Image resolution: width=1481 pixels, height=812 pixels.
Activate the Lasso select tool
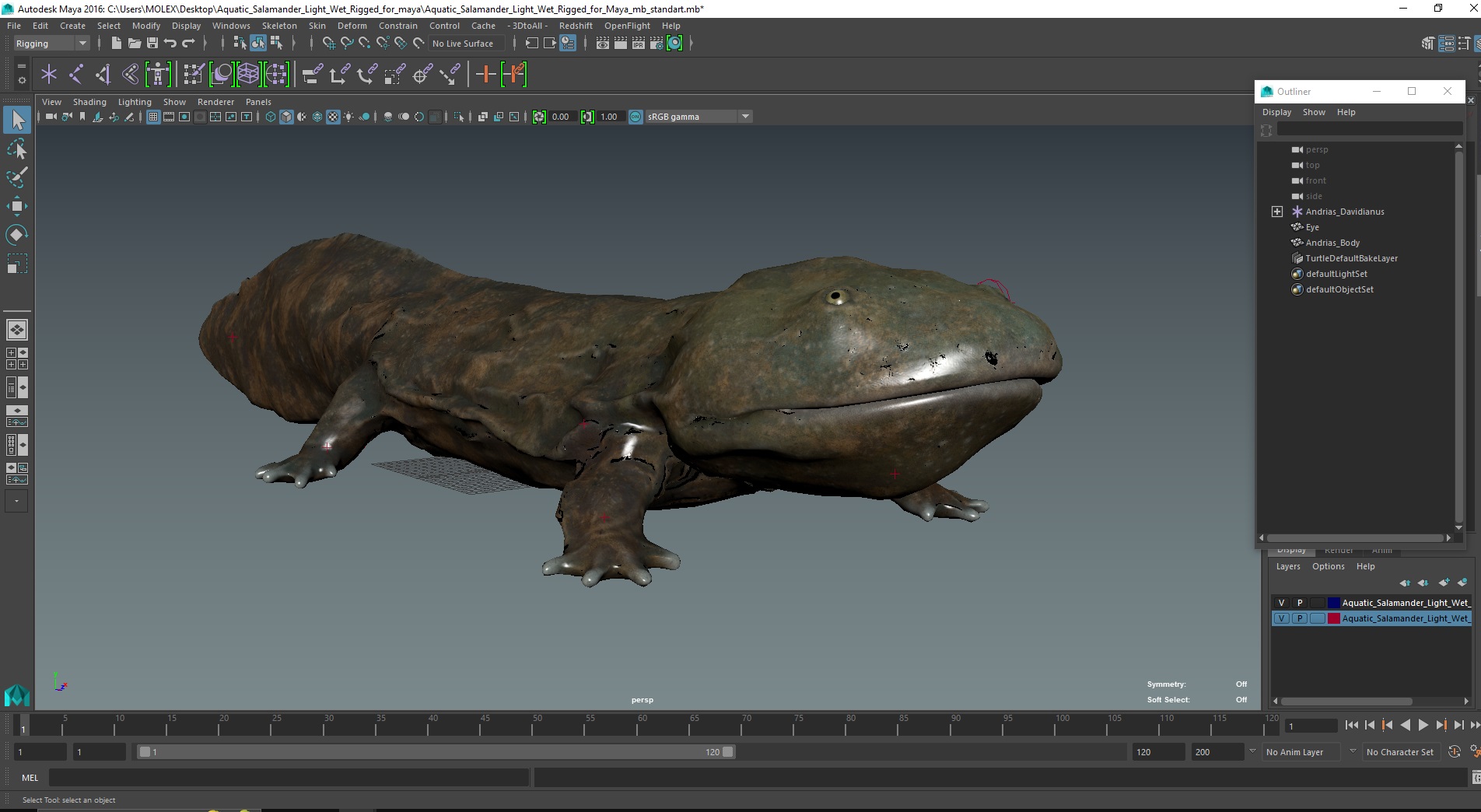pos(16,149)
